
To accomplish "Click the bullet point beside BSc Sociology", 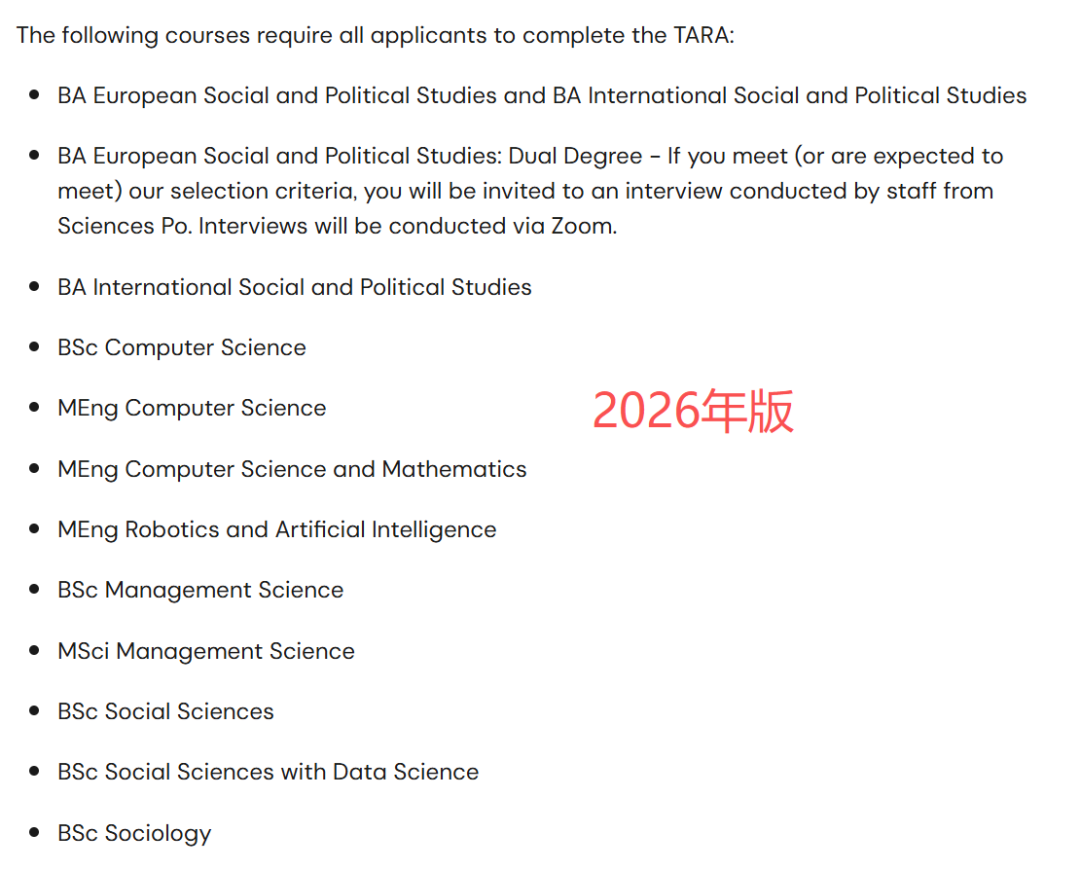I will pyautogui.click(x=35, y=833).
